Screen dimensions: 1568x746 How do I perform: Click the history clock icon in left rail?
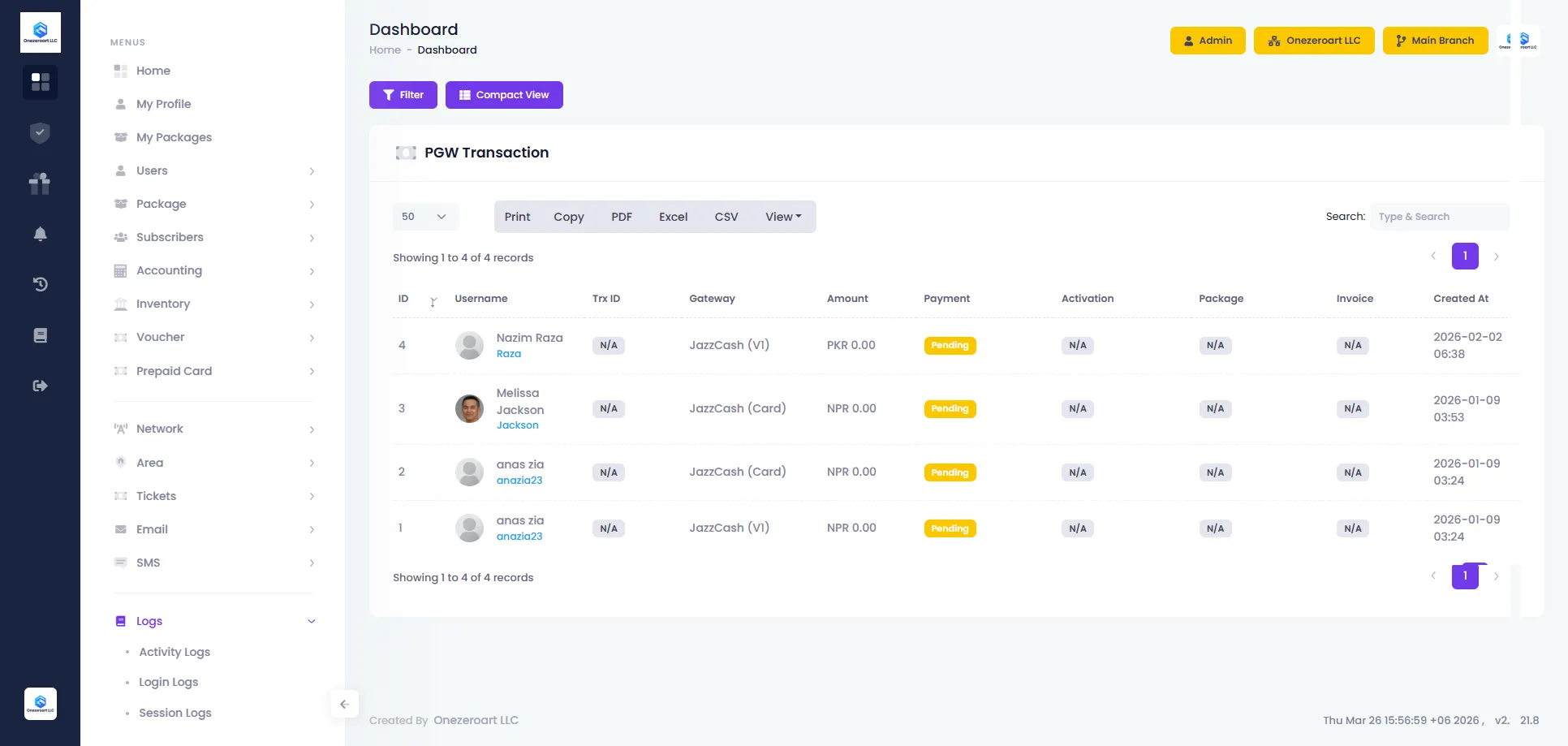40,284
